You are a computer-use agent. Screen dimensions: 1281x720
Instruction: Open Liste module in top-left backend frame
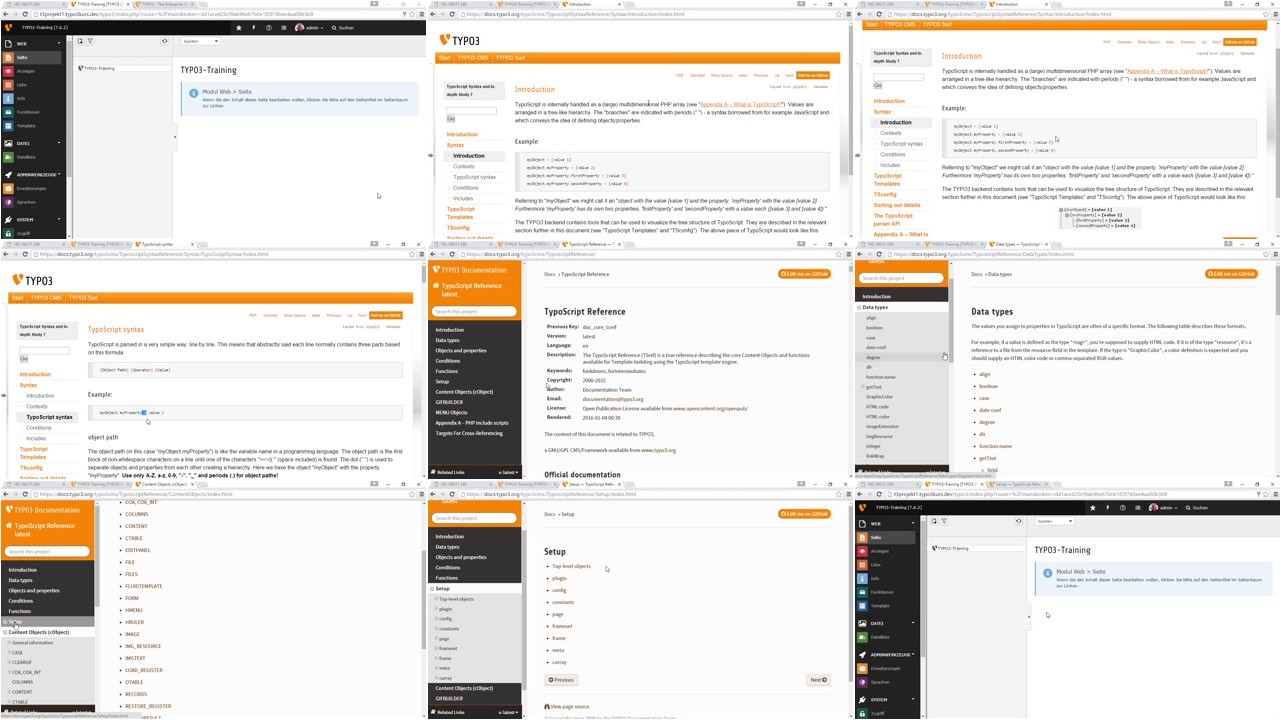31,85
